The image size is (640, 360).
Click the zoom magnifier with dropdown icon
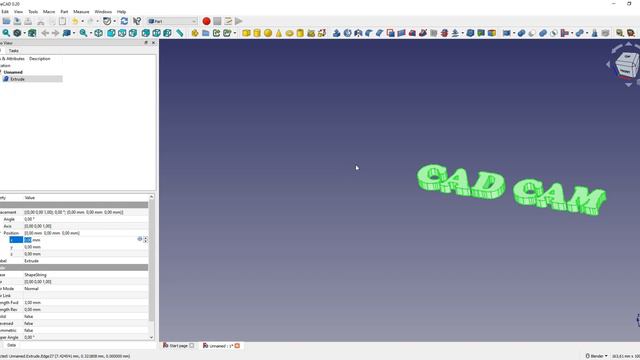pos(83,33)
